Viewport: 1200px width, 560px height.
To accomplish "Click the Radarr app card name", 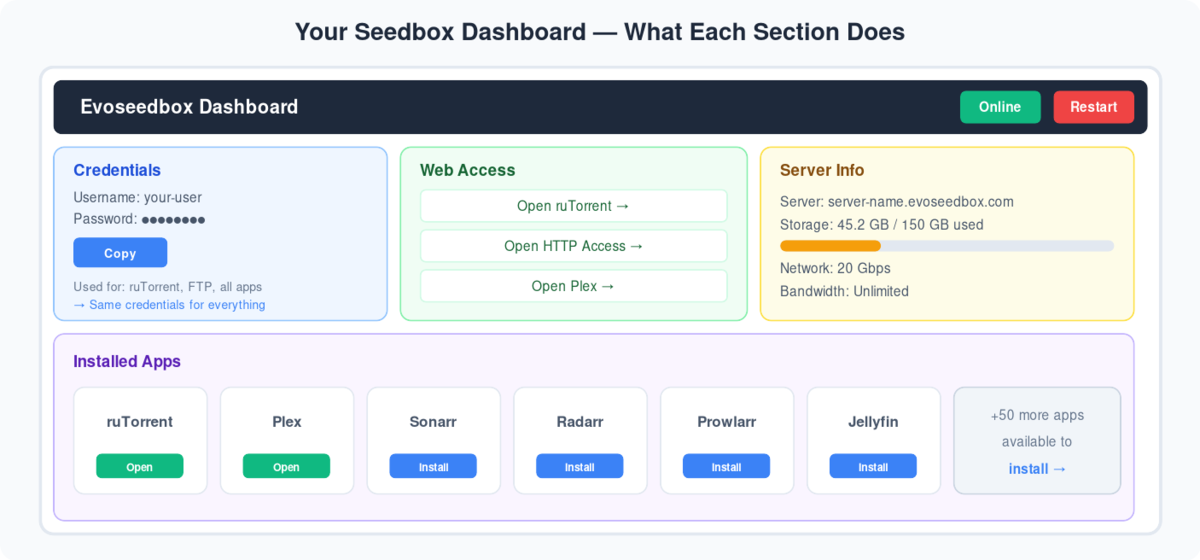I will pyautogui.click(x=580, y=422).
